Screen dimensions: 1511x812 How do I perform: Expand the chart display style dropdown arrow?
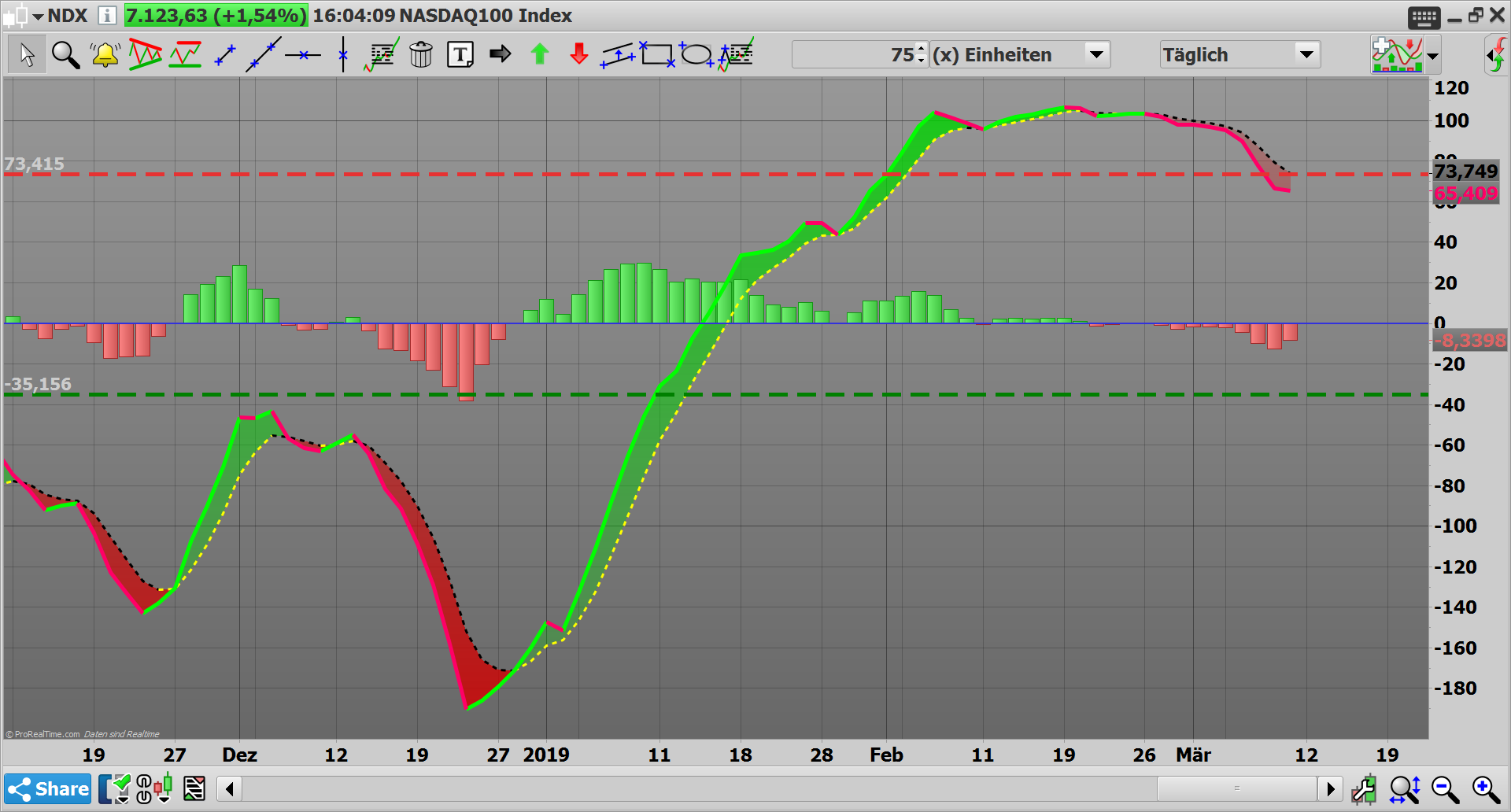pyautogui.click(x=1432, y=55)
